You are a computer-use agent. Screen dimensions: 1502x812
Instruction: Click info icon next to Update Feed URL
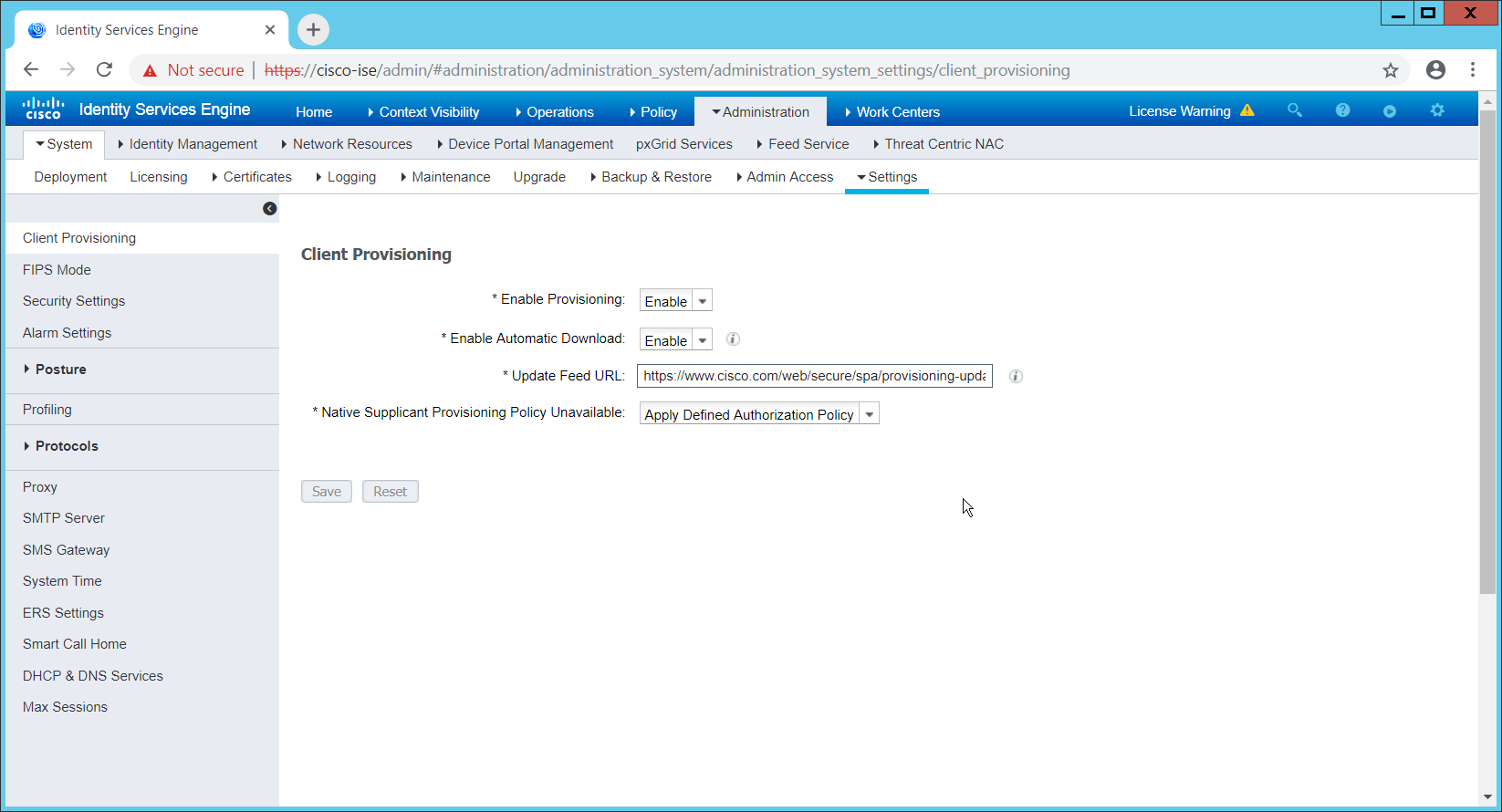[1016, 376]
